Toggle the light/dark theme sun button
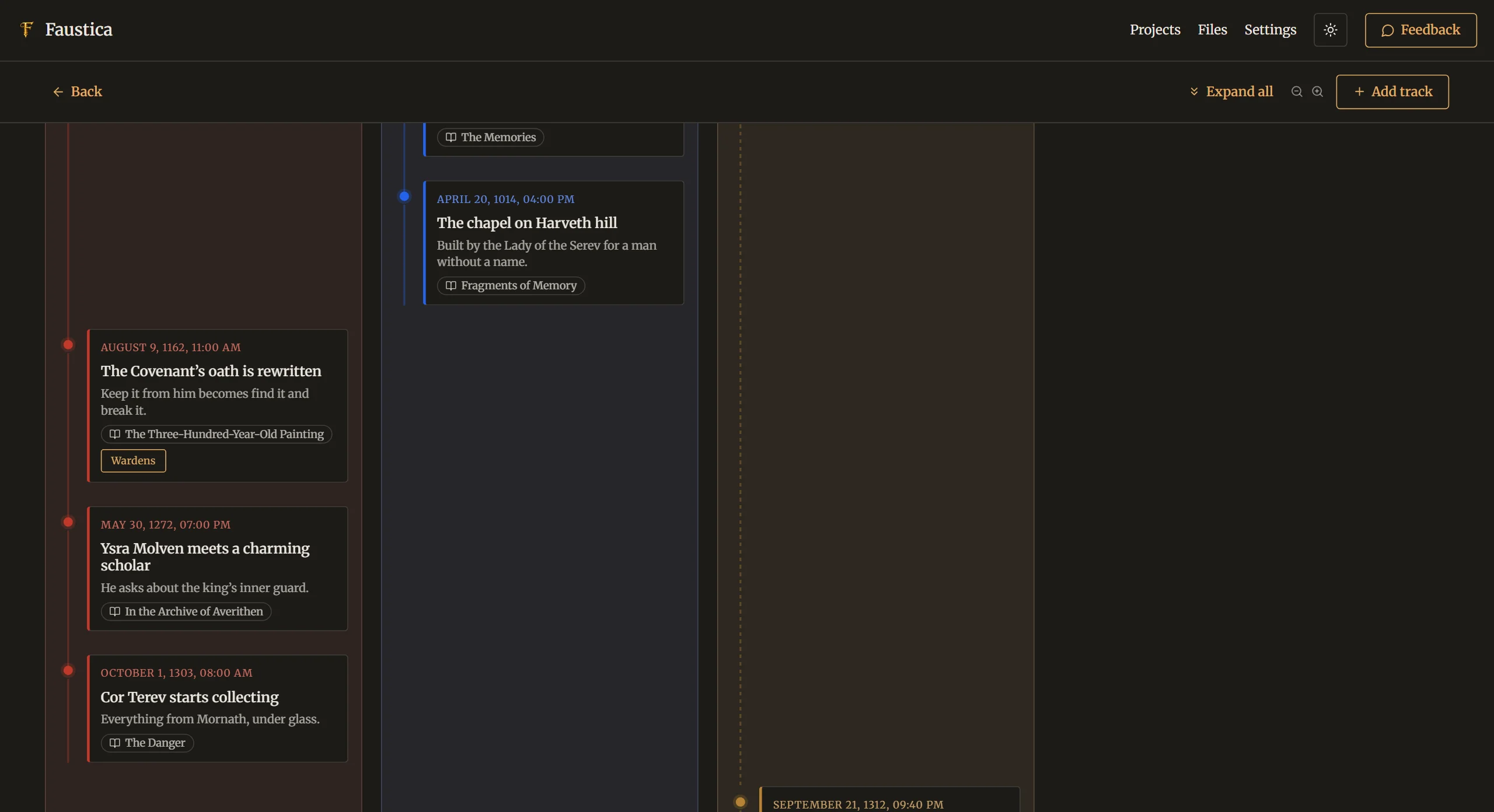The height and width of the screenshot is (812, 1494). [x=1330, y=30]
